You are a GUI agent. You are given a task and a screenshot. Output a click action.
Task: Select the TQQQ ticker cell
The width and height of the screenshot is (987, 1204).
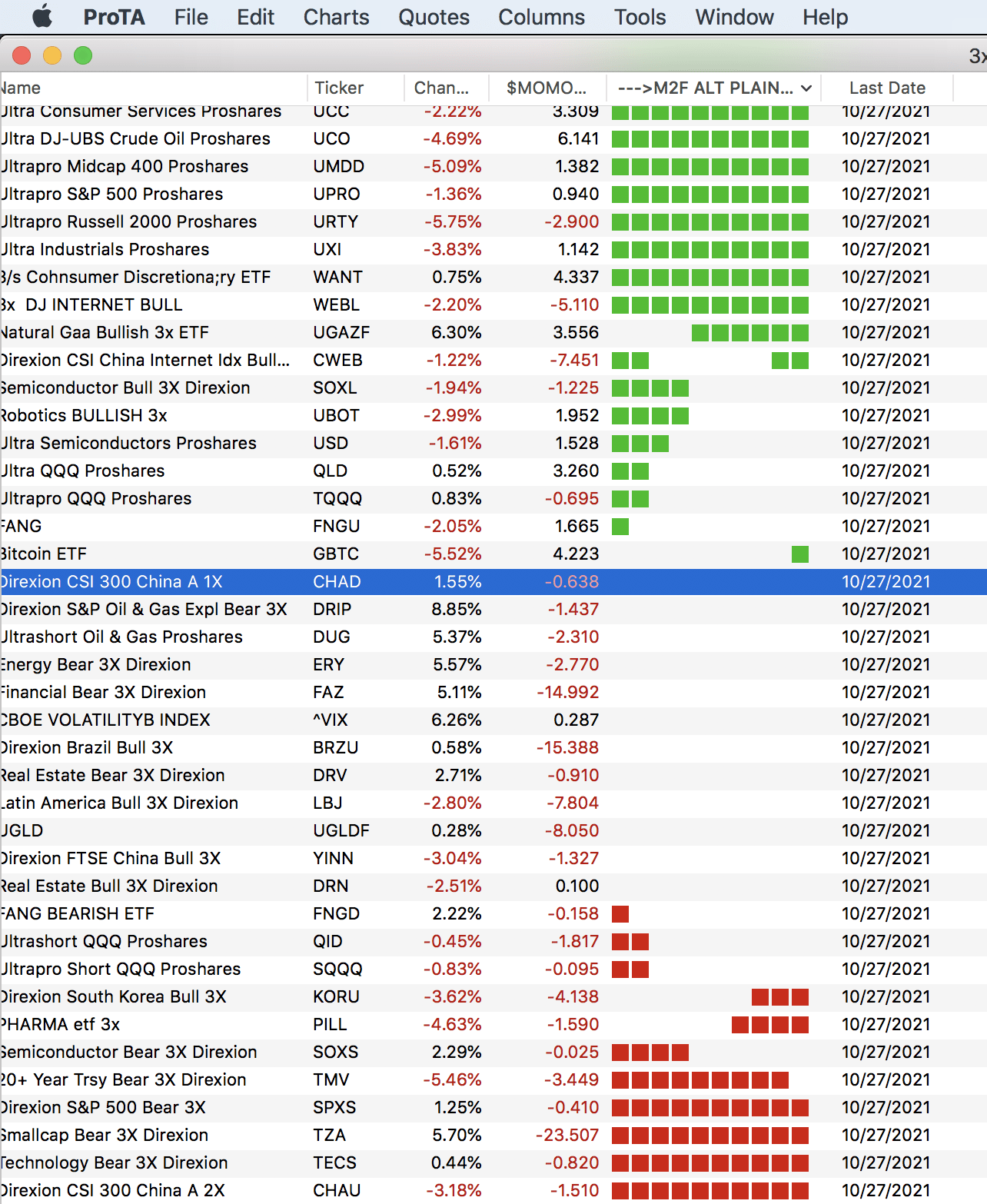click(x=337, y=498)
